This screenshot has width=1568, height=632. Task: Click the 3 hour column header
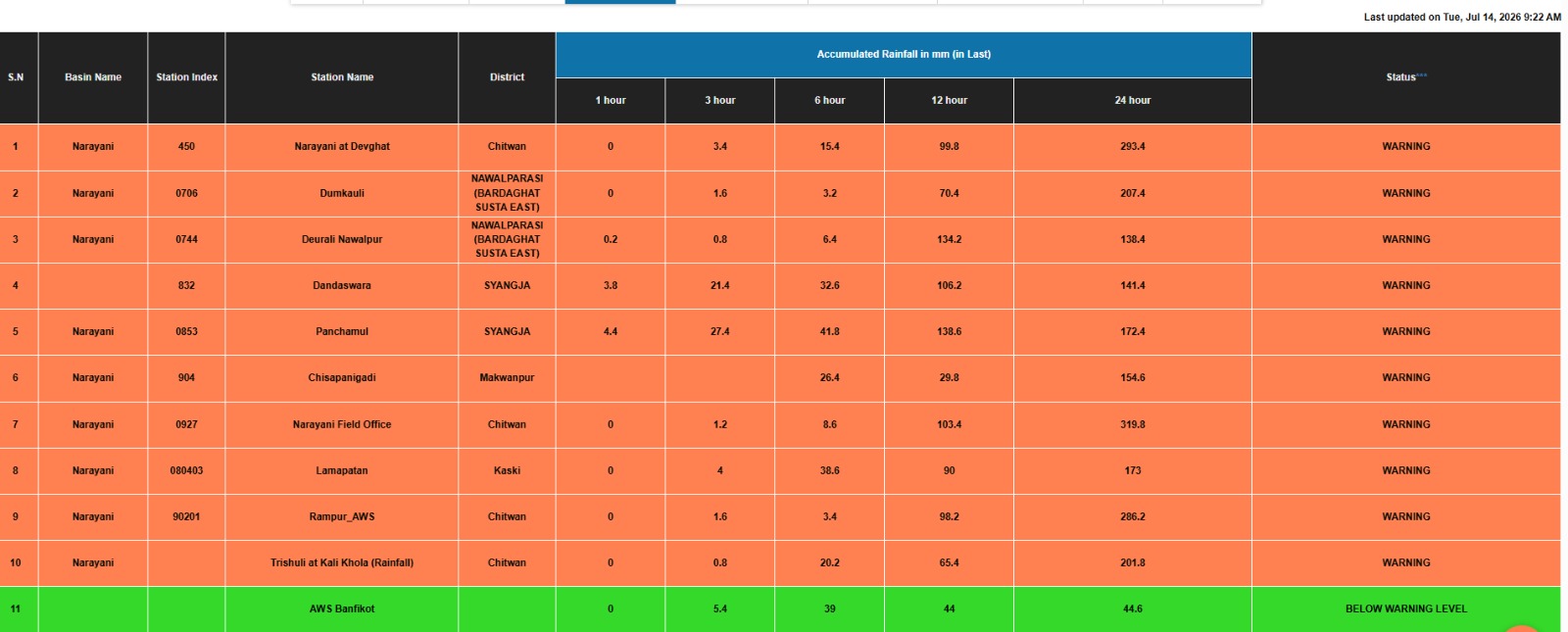click(x=720, y=101)
